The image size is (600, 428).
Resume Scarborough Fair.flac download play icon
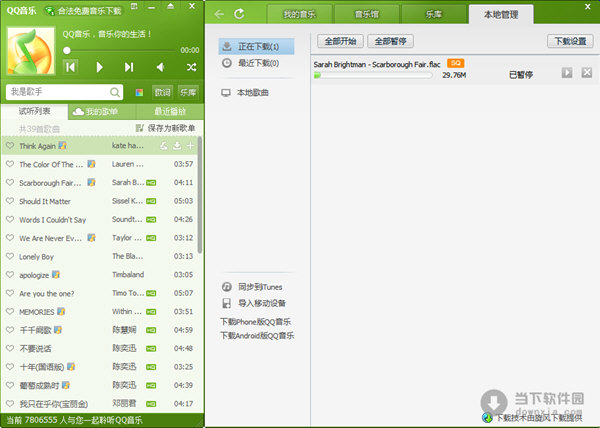[567, 72]
